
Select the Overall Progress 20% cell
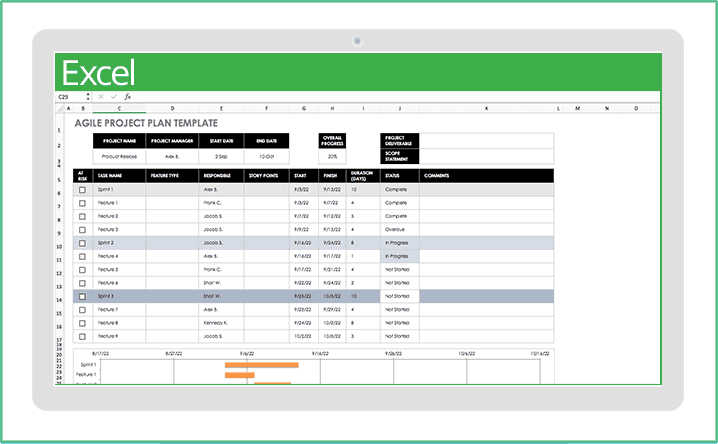point(331,156)
